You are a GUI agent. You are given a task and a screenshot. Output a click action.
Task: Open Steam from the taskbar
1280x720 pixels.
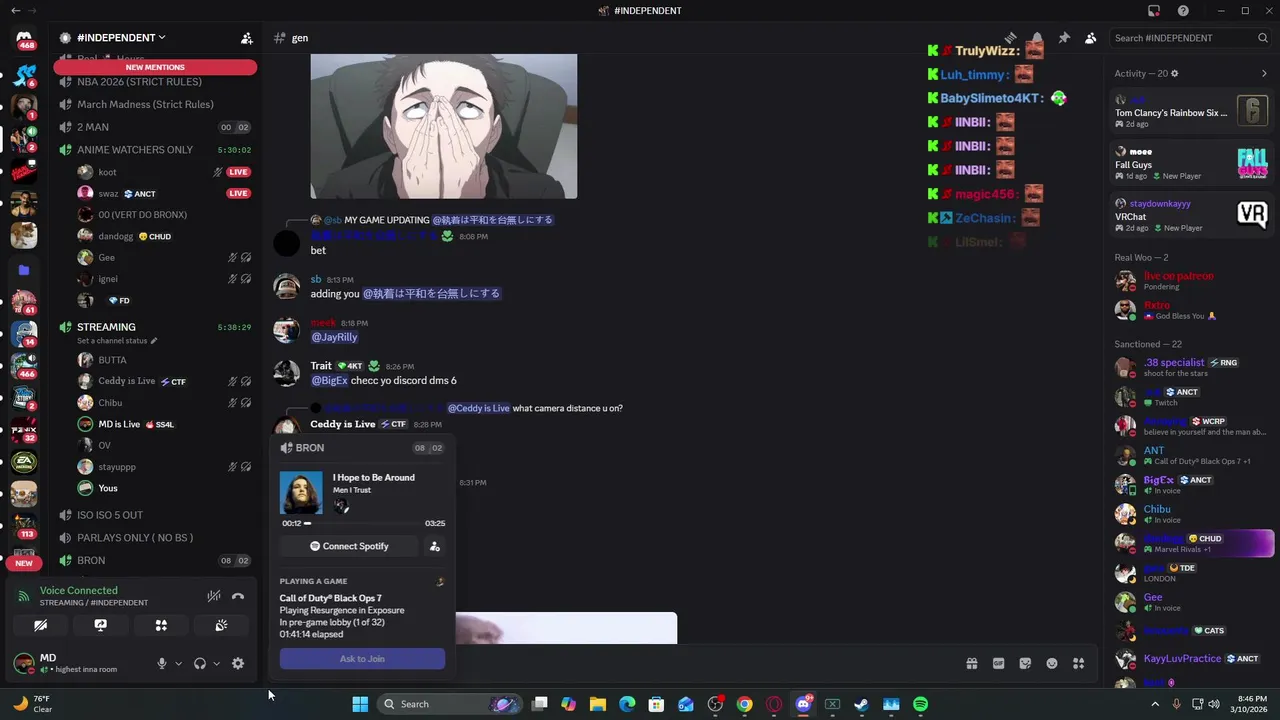tap(861, 704)
